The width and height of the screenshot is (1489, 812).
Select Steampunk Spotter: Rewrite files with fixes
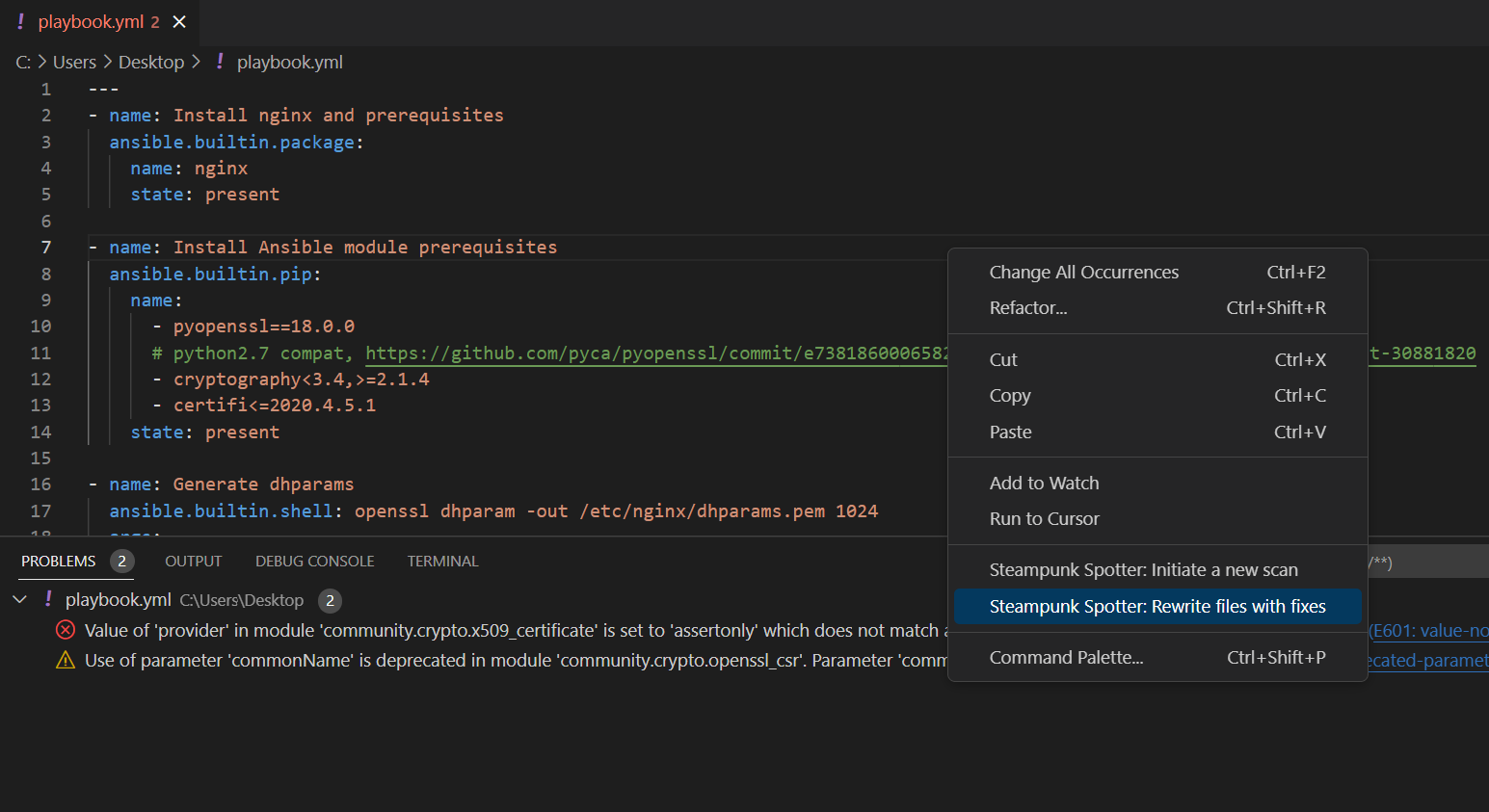point(1157,606)
